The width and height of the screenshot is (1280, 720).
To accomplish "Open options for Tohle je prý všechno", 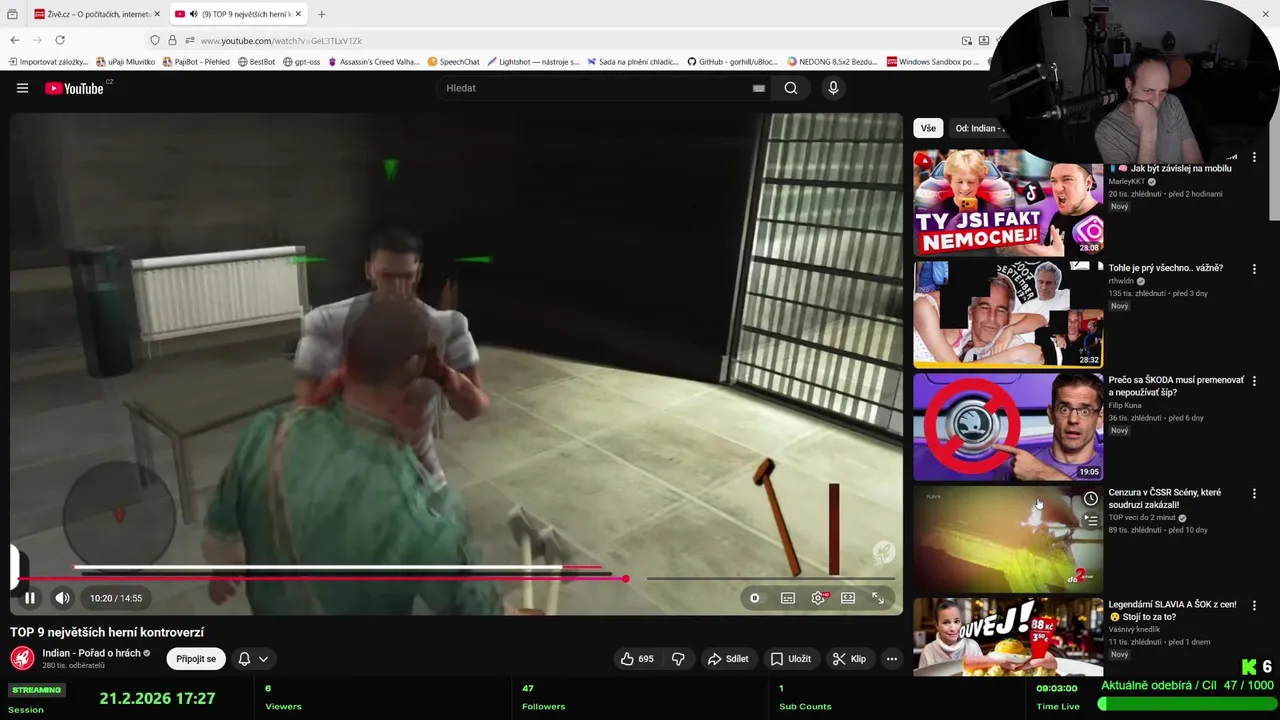I will coord(1254,269).
